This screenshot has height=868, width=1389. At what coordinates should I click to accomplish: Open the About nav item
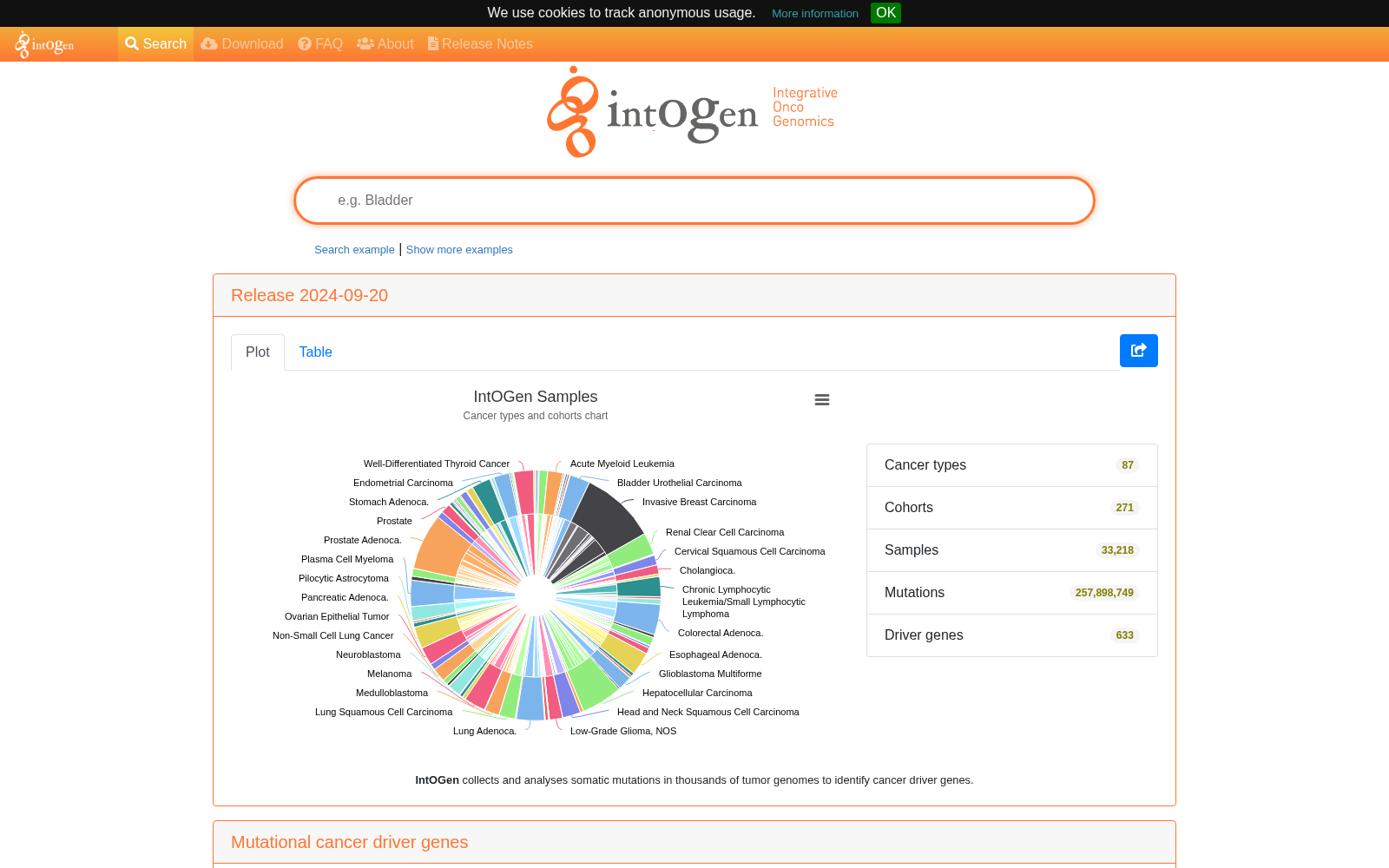click(385, 44)
